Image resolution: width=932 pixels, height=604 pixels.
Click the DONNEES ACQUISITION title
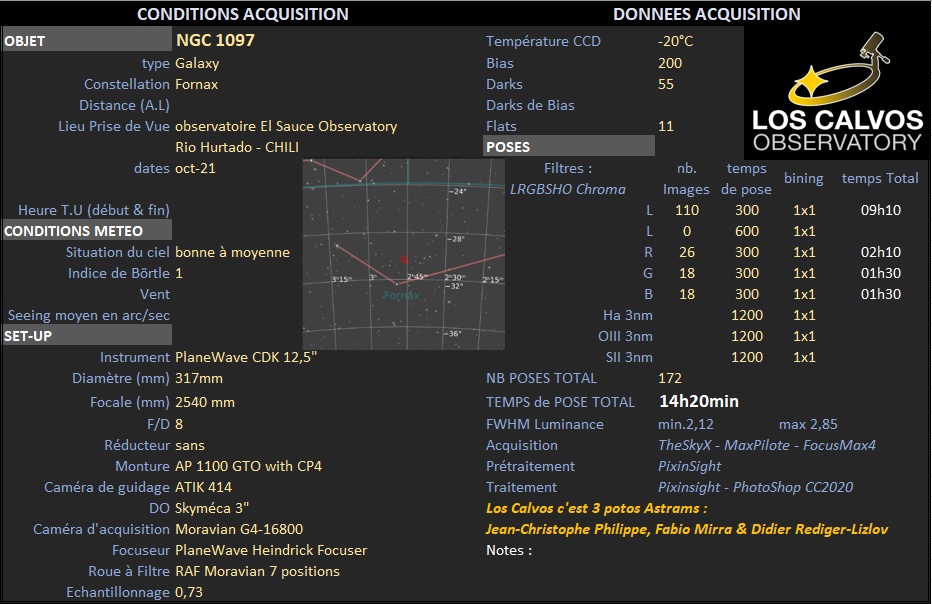click(707, 14)
